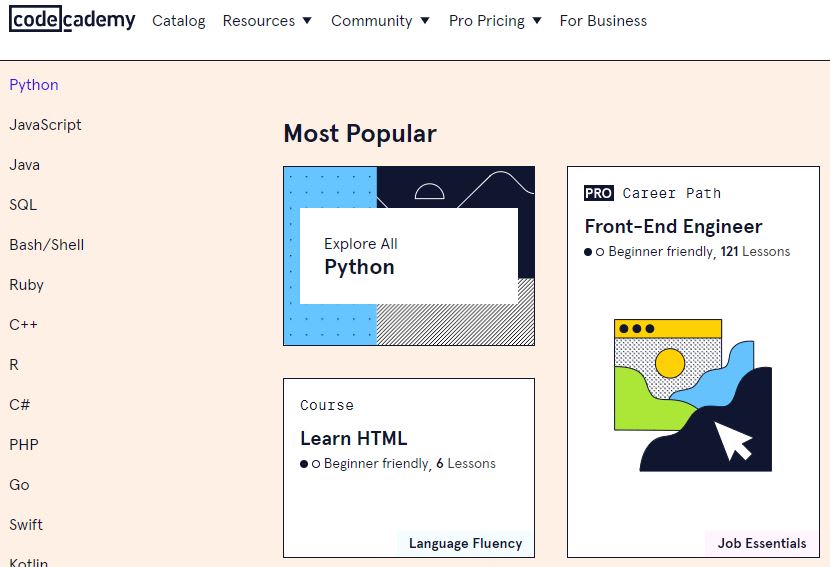The image size is (830, 567).
Task: Click the Most Popular heading
Action: pyautogui.click(x=360, y=133)
